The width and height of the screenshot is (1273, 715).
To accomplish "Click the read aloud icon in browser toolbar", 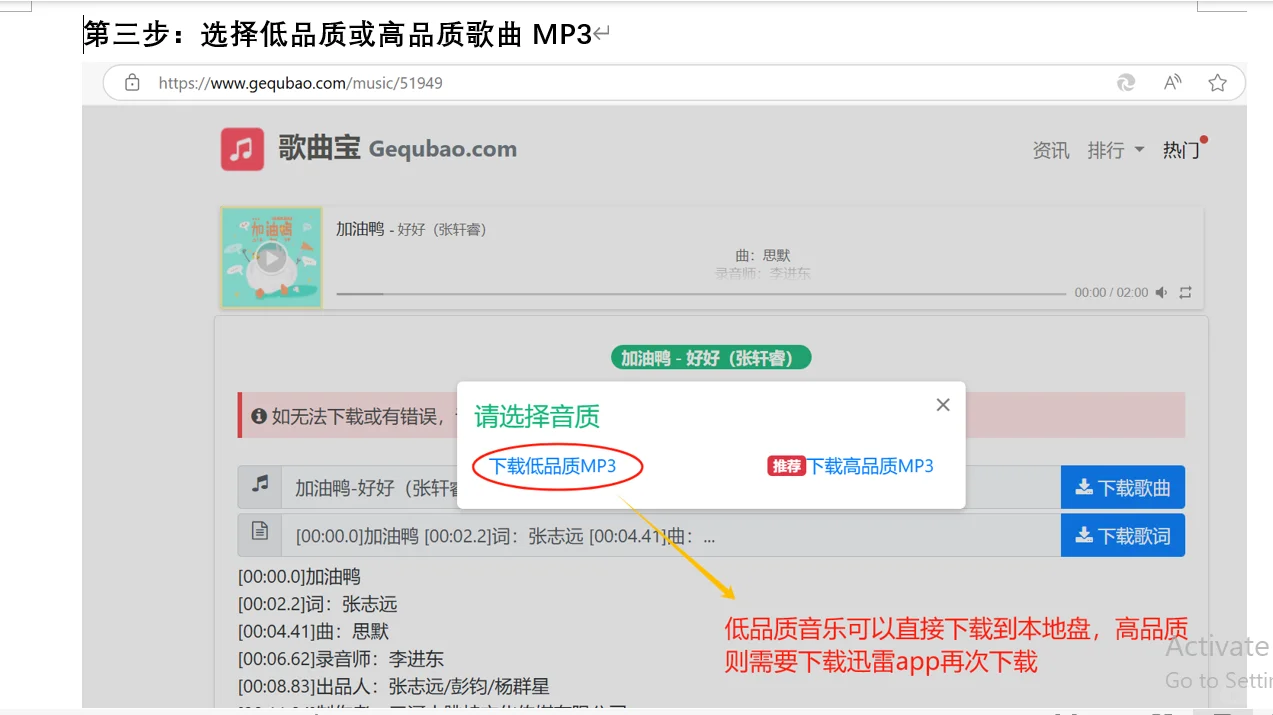I will [1171, 83].
